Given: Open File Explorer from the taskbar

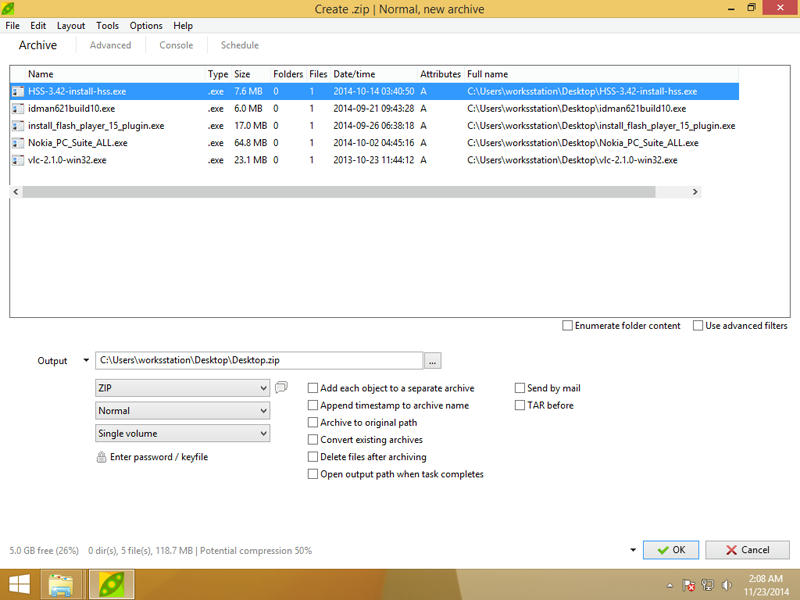Looking at the screenshot, I should [x=61, y=585].
